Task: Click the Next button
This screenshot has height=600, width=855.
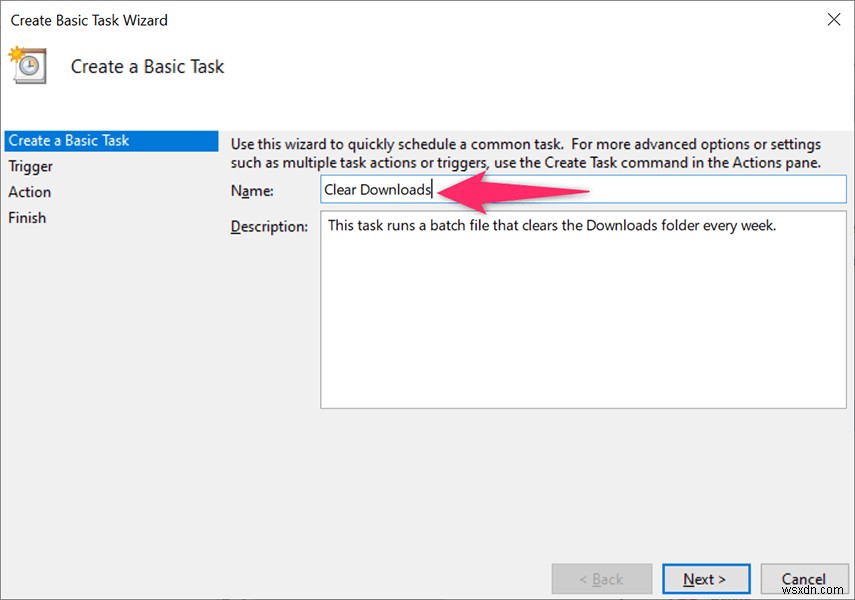Action: (706, 578)
